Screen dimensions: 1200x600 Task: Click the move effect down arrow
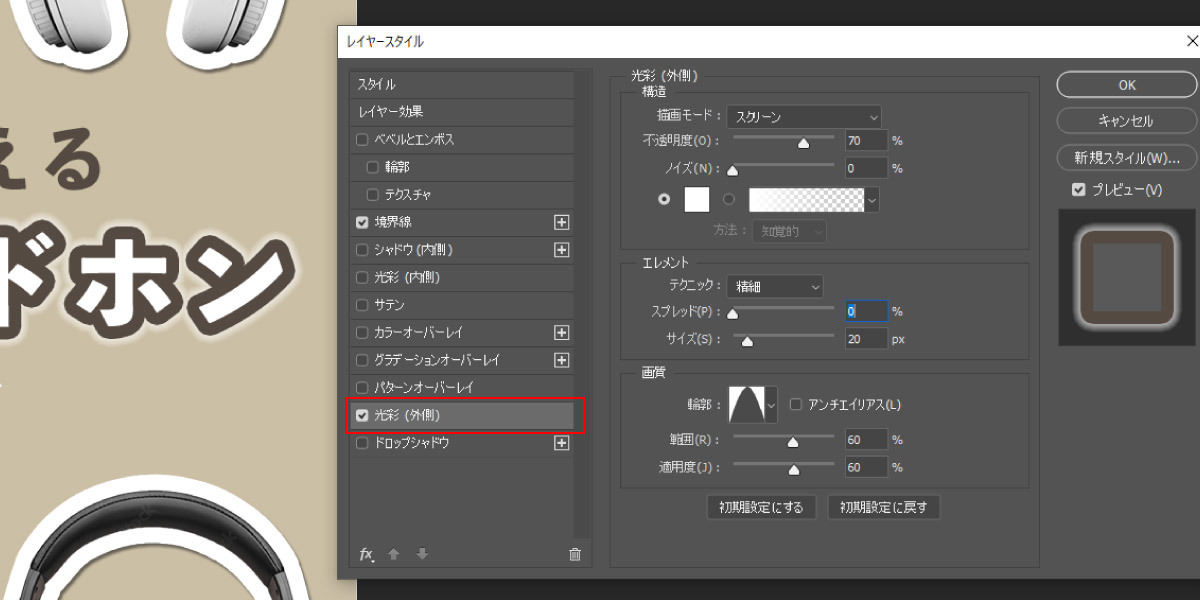tap(422, 554)
